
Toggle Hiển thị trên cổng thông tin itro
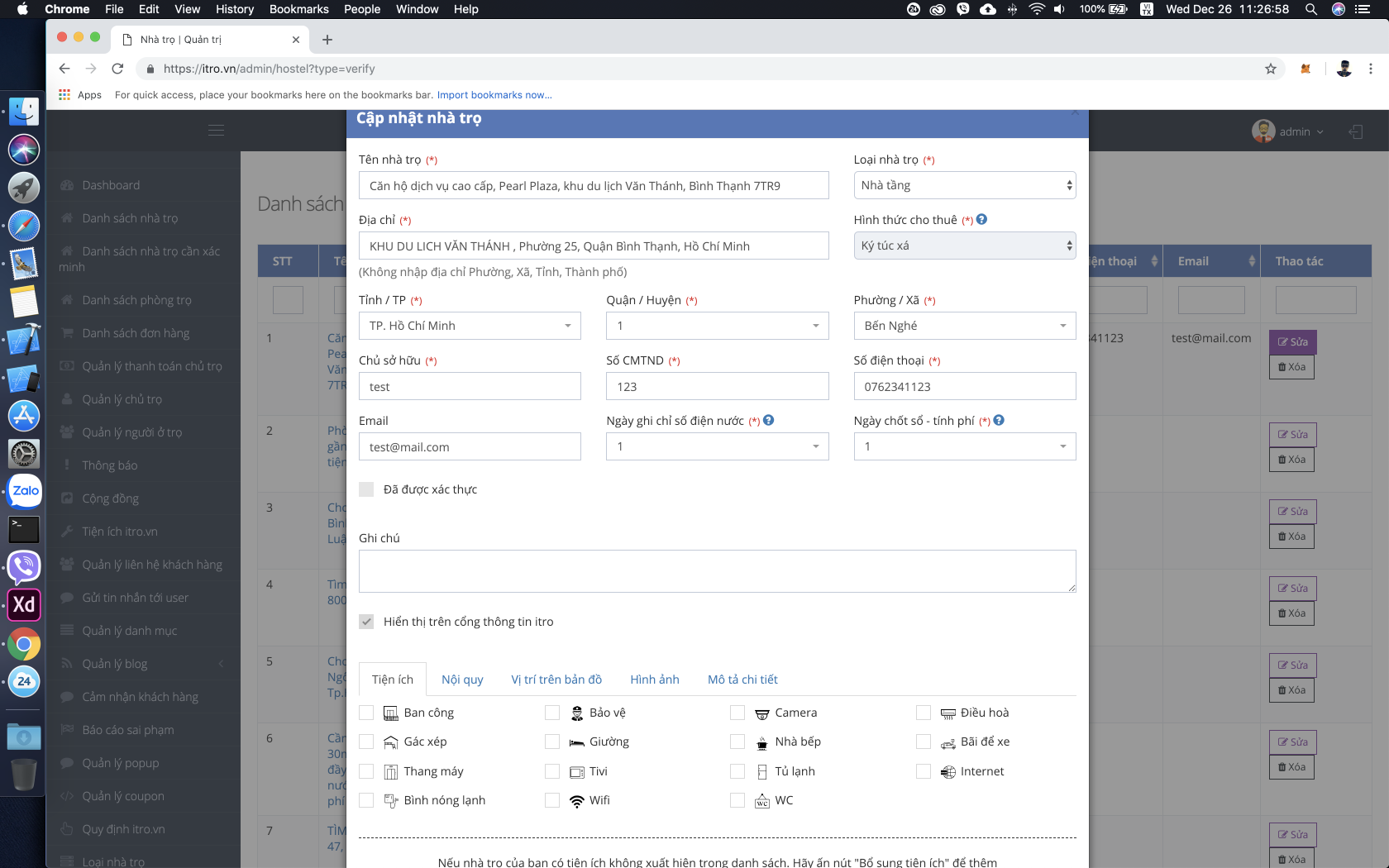point(366,622)
